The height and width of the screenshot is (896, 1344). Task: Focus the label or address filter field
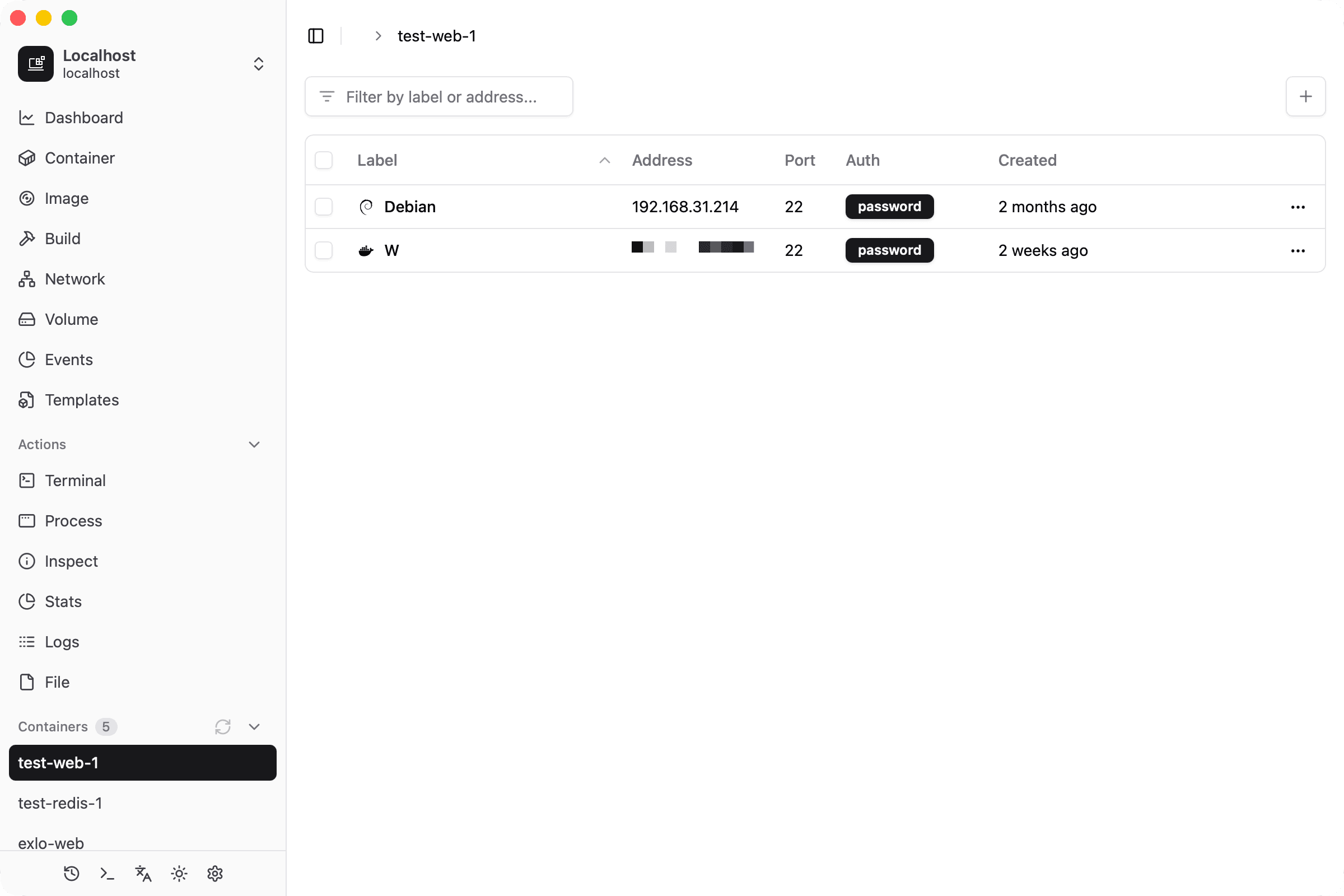coord(440,96)
